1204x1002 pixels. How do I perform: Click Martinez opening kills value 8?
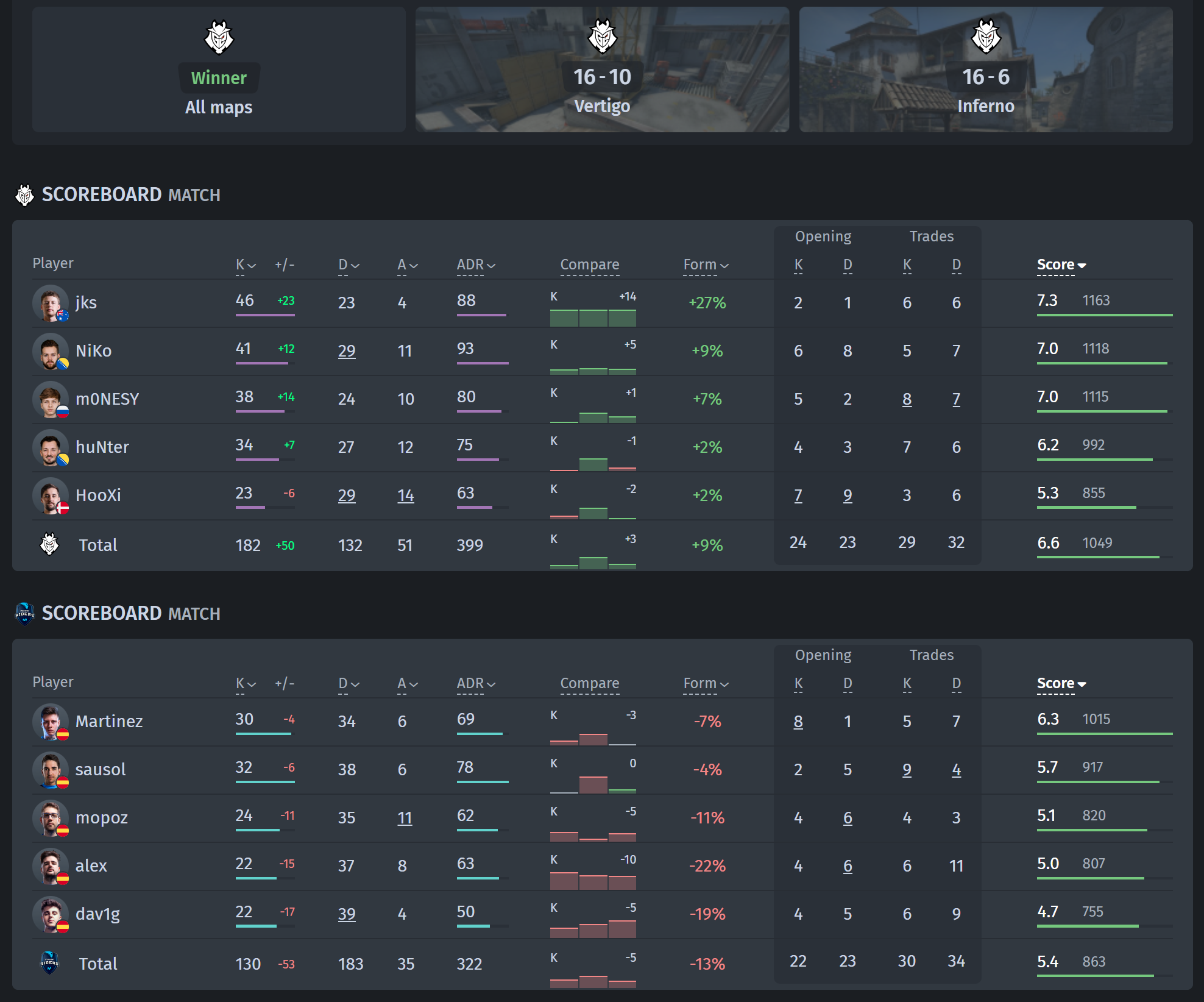[x=798, y=722]
